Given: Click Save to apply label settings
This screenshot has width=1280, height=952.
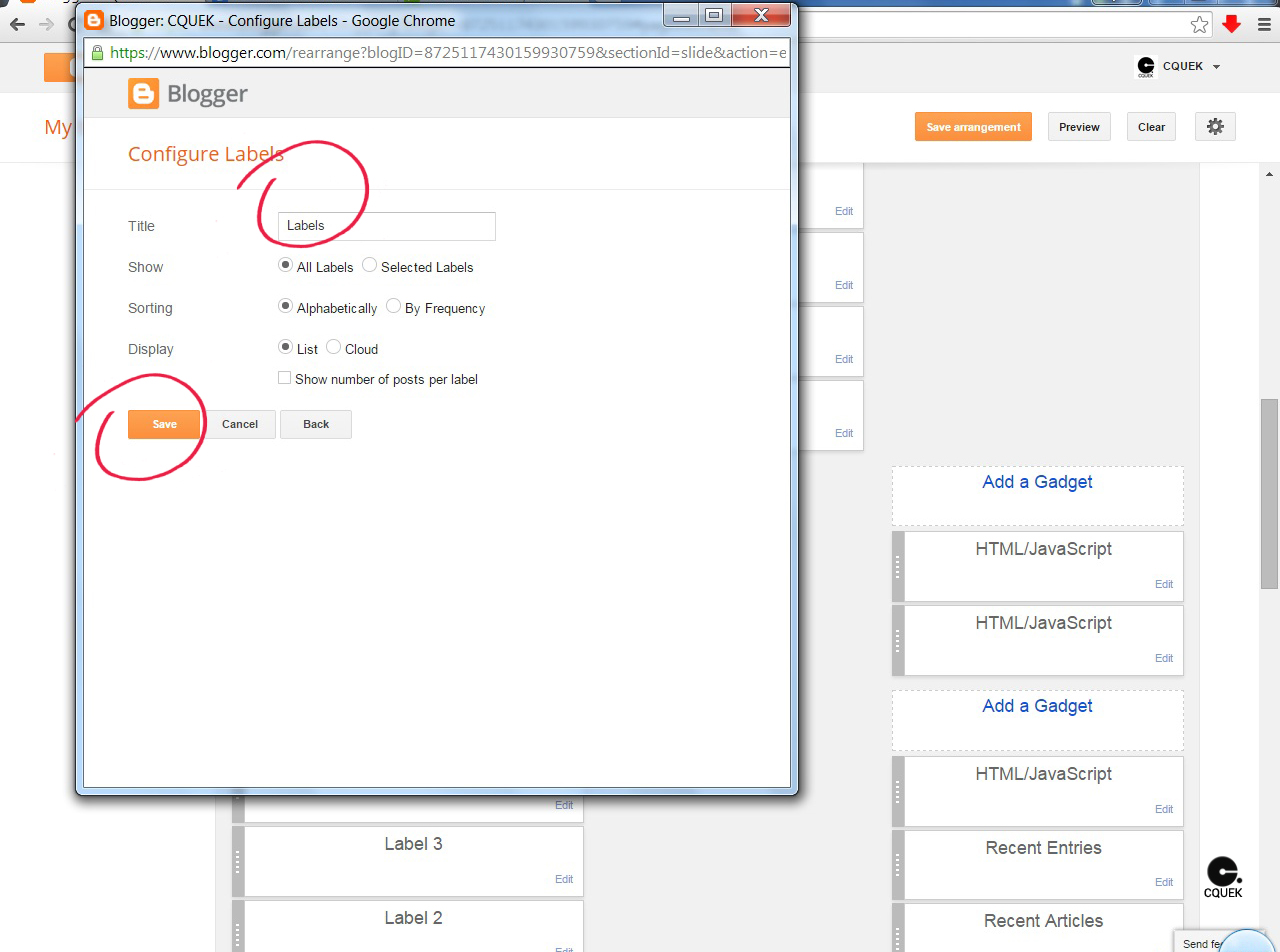Looking at the screenshot, I should point(164,424).
